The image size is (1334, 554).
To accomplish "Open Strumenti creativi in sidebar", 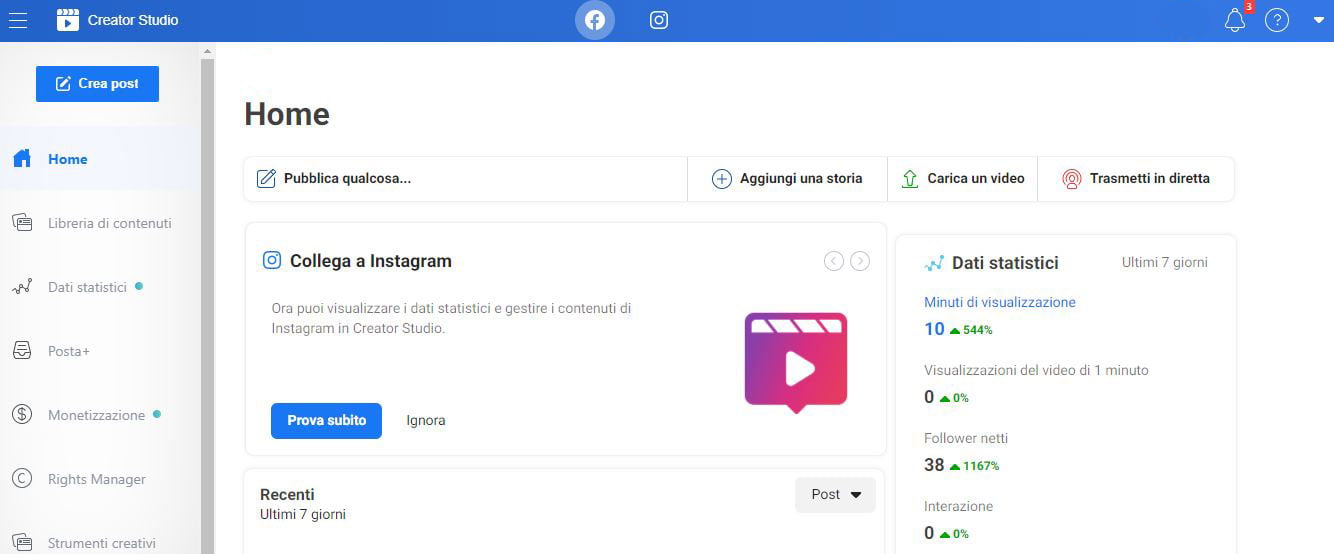I will click(102, 543).
